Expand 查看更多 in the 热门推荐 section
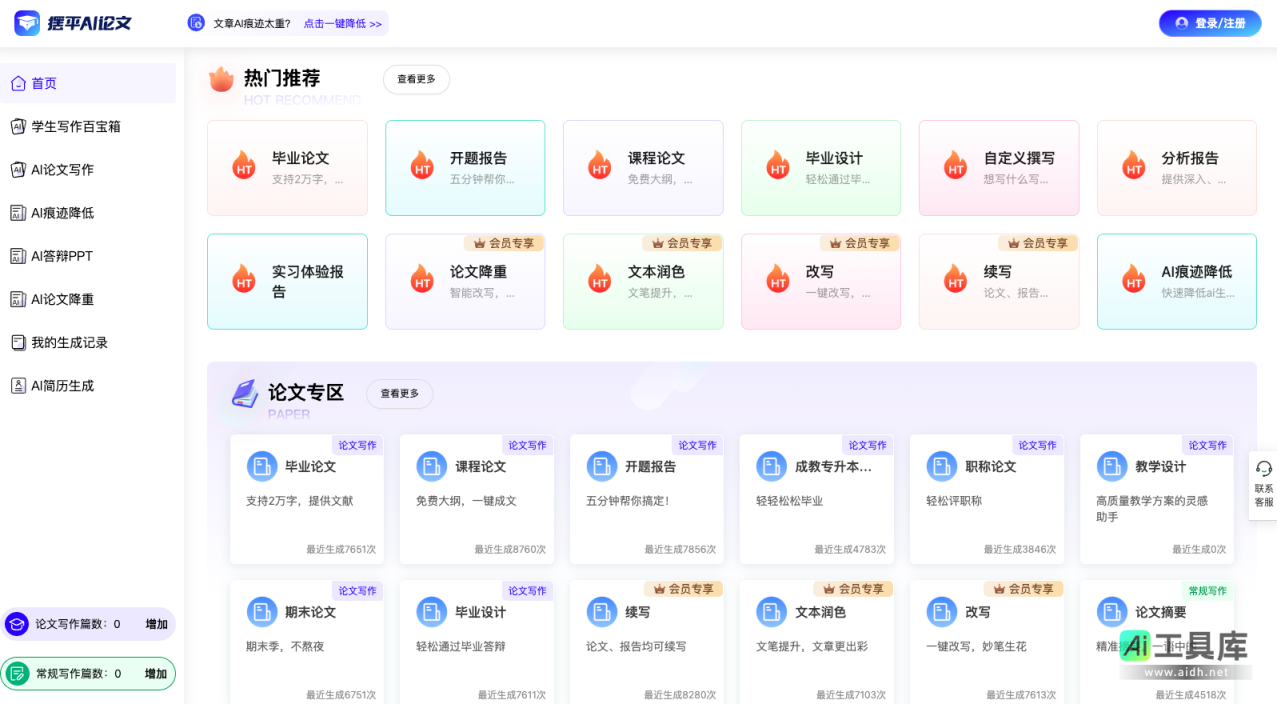Image resolution: width=1277 pixels, height=704 pixels. tap(416, 79)
